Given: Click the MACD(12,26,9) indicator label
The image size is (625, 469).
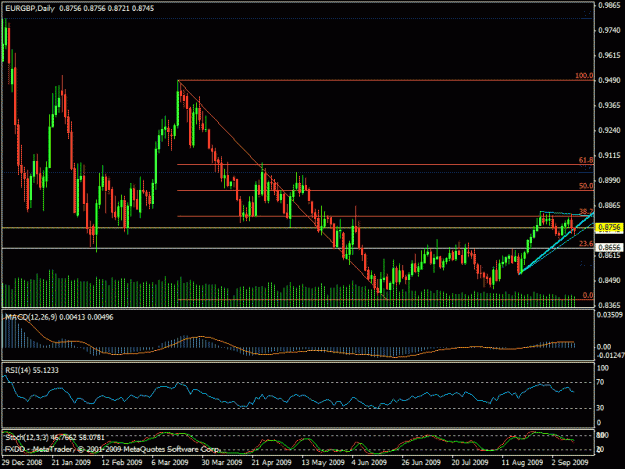Looking at the screenshot, I should 59,317.
